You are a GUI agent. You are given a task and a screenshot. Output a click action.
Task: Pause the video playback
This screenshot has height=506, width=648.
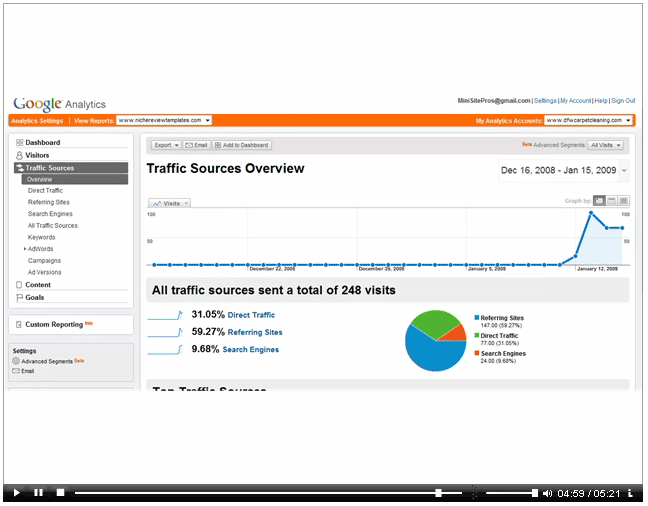click(x=38, y=492)
